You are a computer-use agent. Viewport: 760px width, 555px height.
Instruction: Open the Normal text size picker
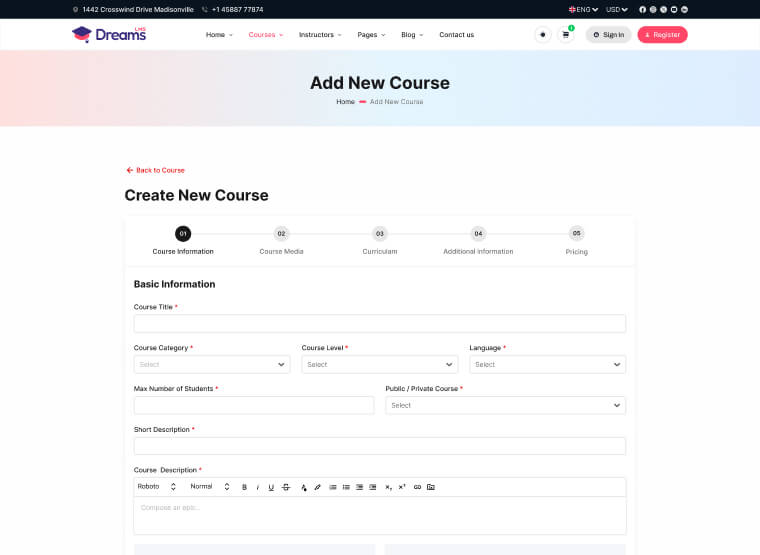point(209,487)
